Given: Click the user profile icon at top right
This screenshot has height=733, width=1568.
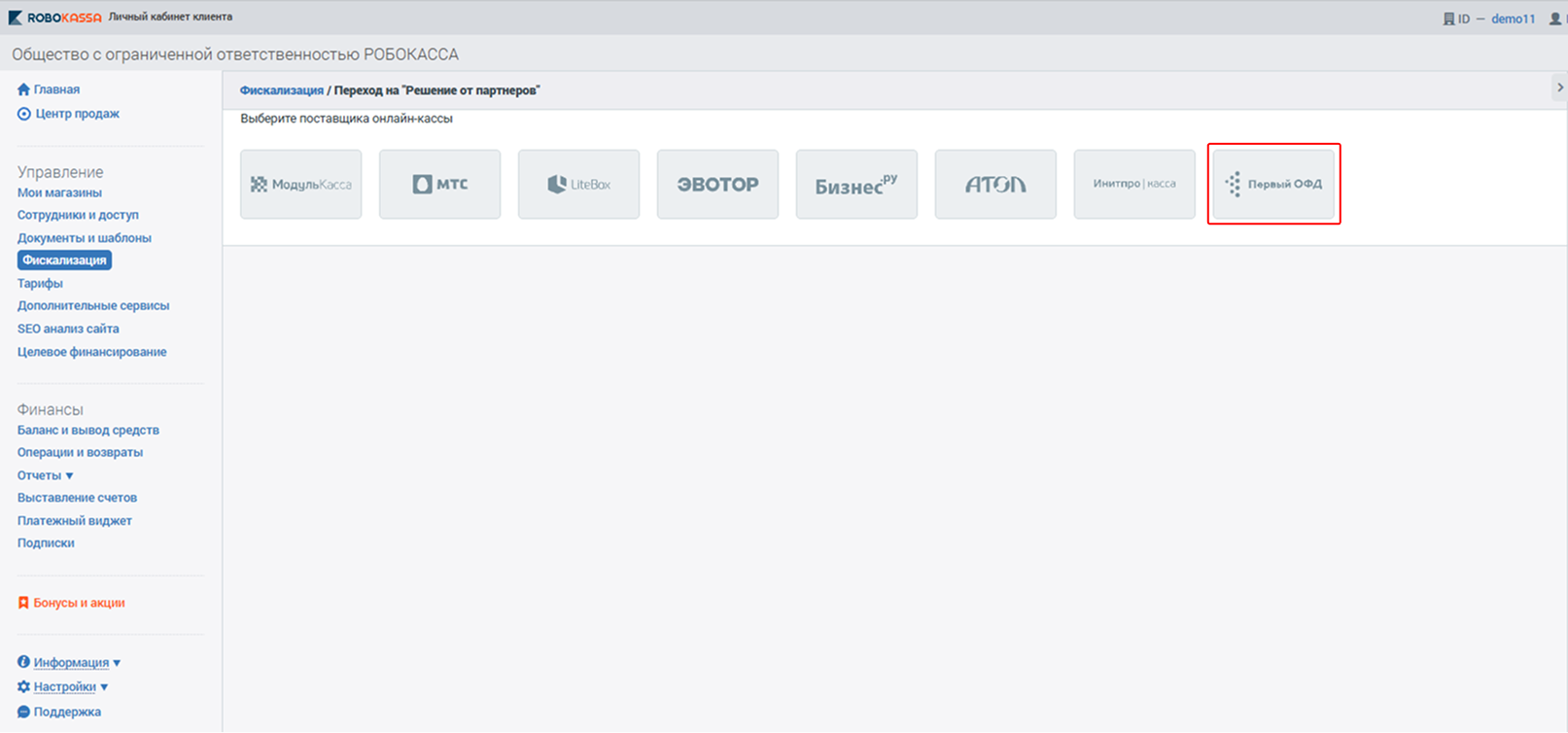Looking at the screenshot, I should coord(1555,18).
